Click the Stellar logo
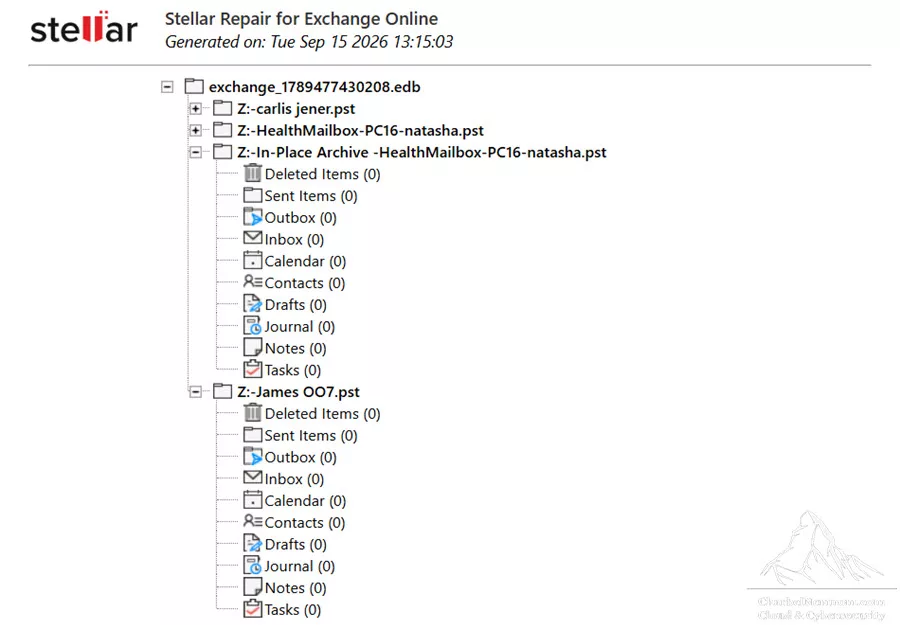This screenshot has height=625, width=900. 84,27
